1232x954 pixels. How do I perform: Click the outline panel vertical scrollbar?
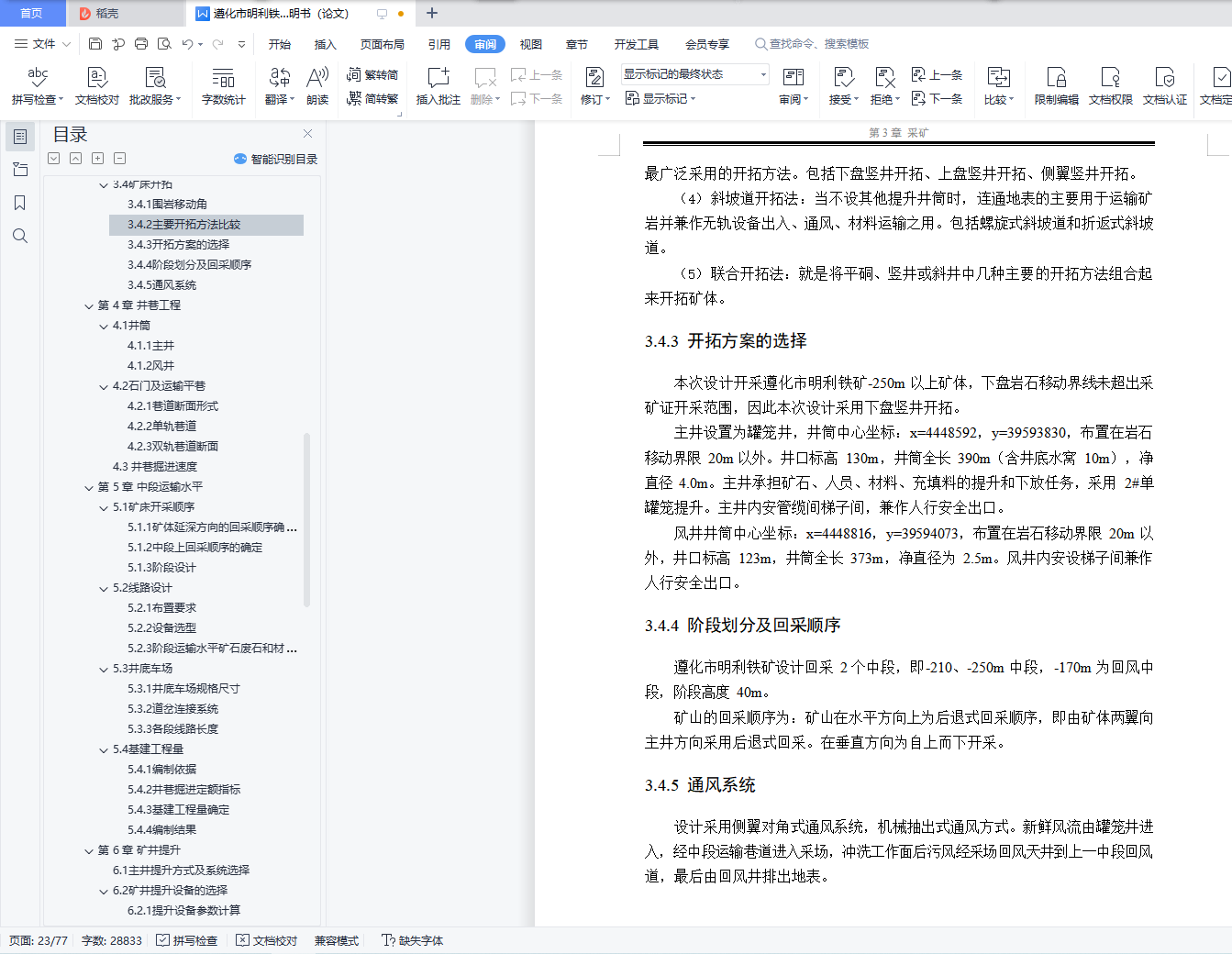tap(306, 518)
